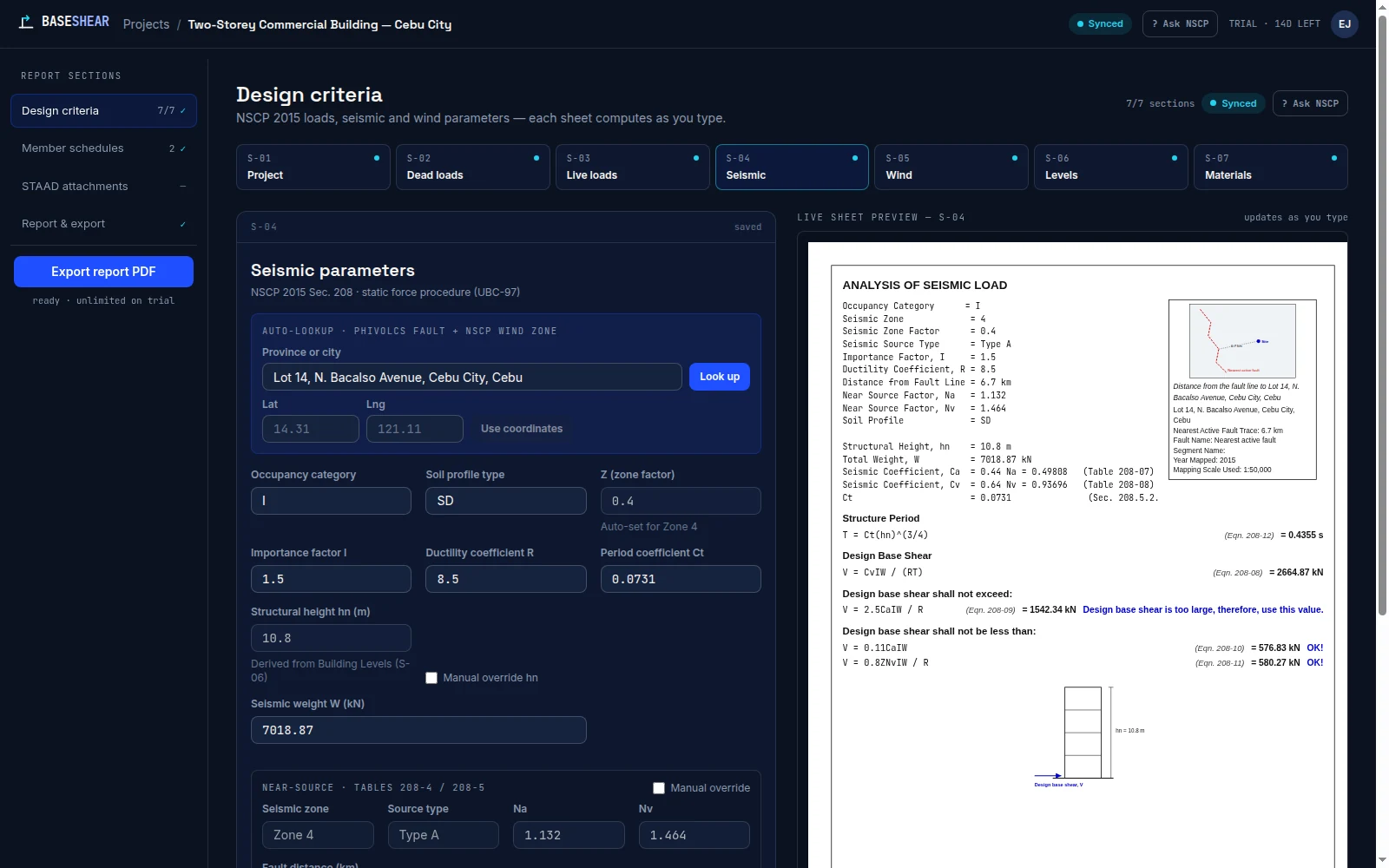Click the fault map thumbnail in preview
The height and width of the screenshot is (868, 1389).
pos(1242,340)
